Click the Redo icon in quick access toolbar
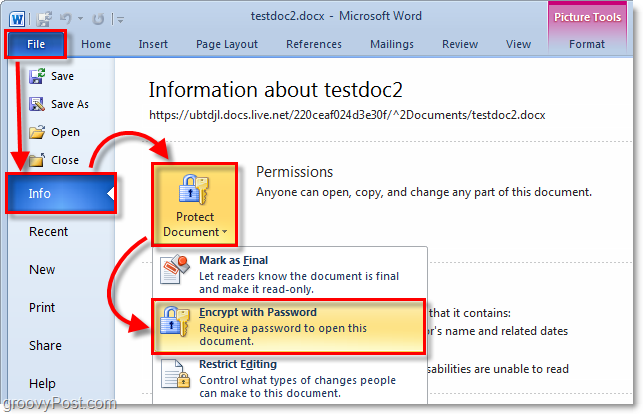 [98, 19]
